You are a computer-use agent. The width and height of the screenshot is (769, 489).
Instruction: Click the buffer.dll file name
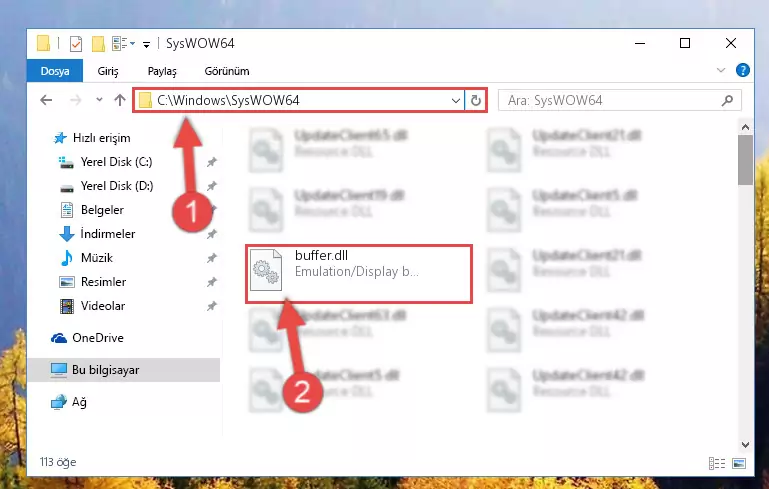tap(321, 256)
